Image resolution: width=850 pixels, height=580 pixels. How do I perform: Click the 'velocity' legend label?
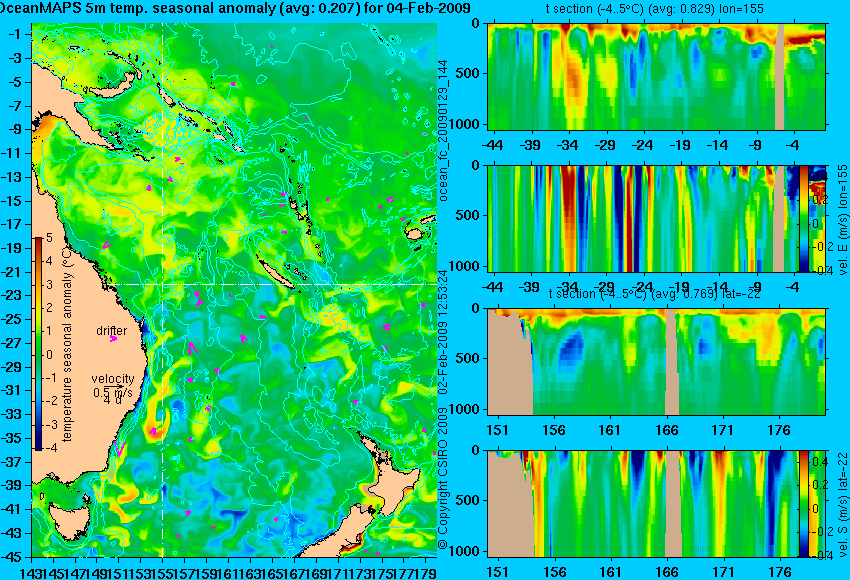pyautogui.click(x=113, y=378)
